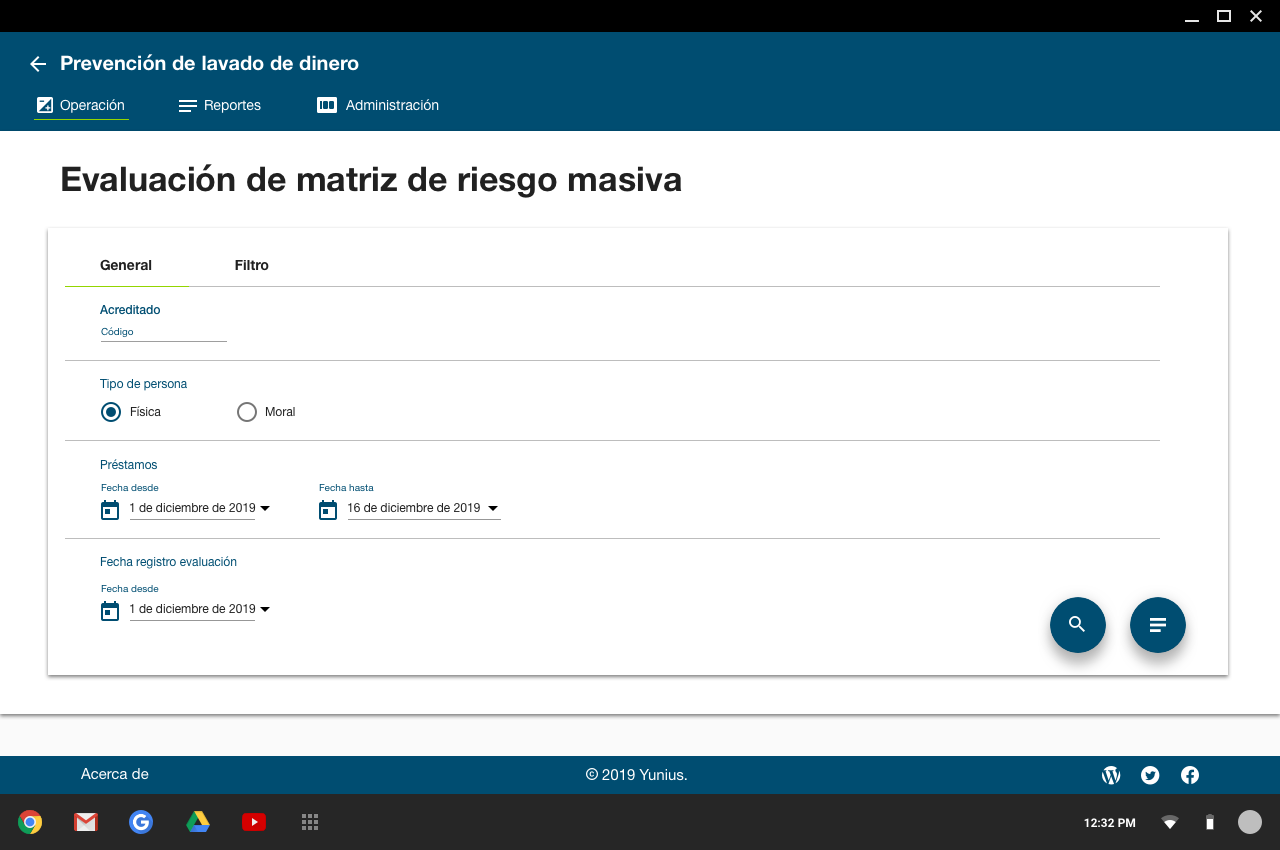Expand the Fecha registro evaluación date dropdown

pos(265,610)
